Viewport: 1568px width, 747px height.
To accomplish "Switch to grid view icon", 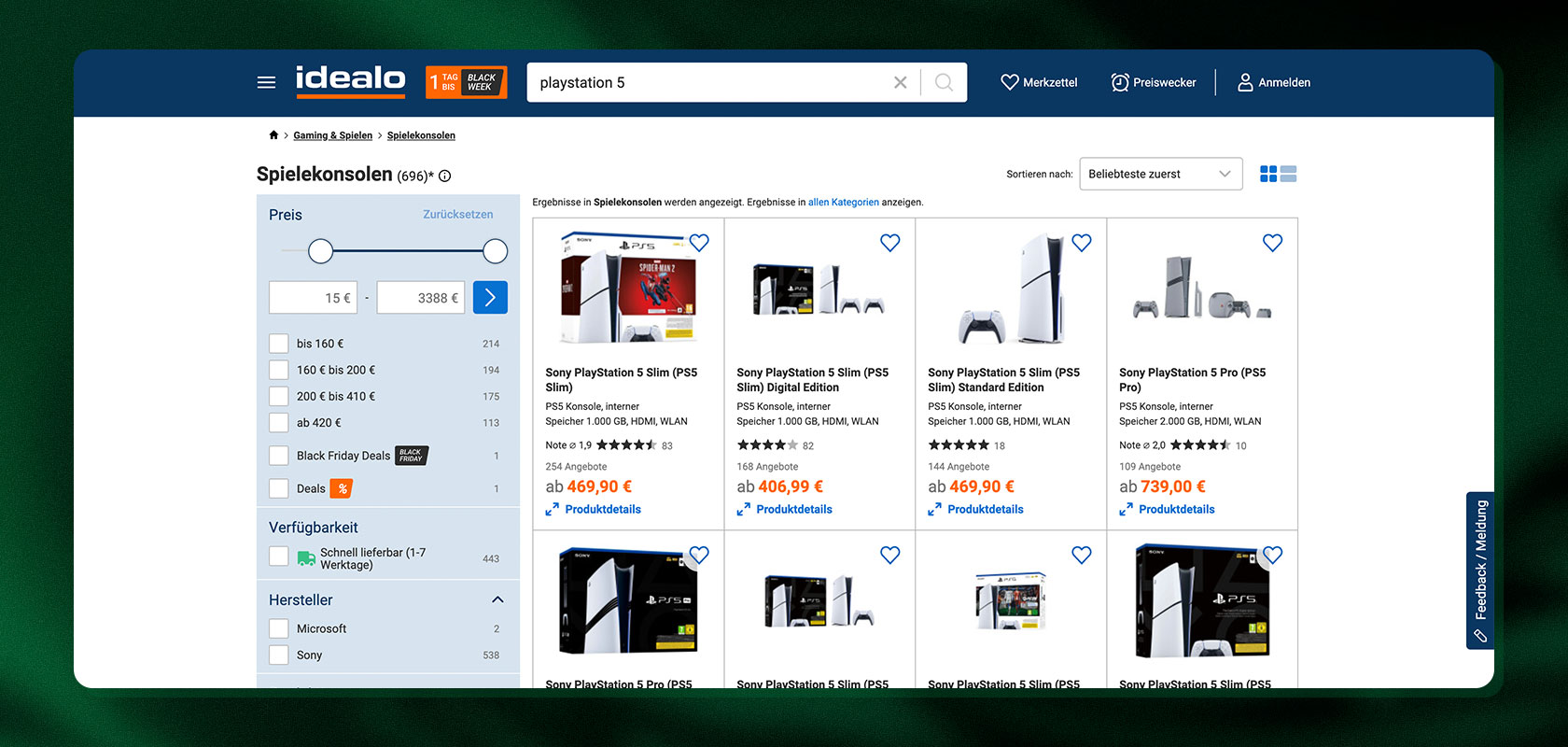I will point(1267,174).
